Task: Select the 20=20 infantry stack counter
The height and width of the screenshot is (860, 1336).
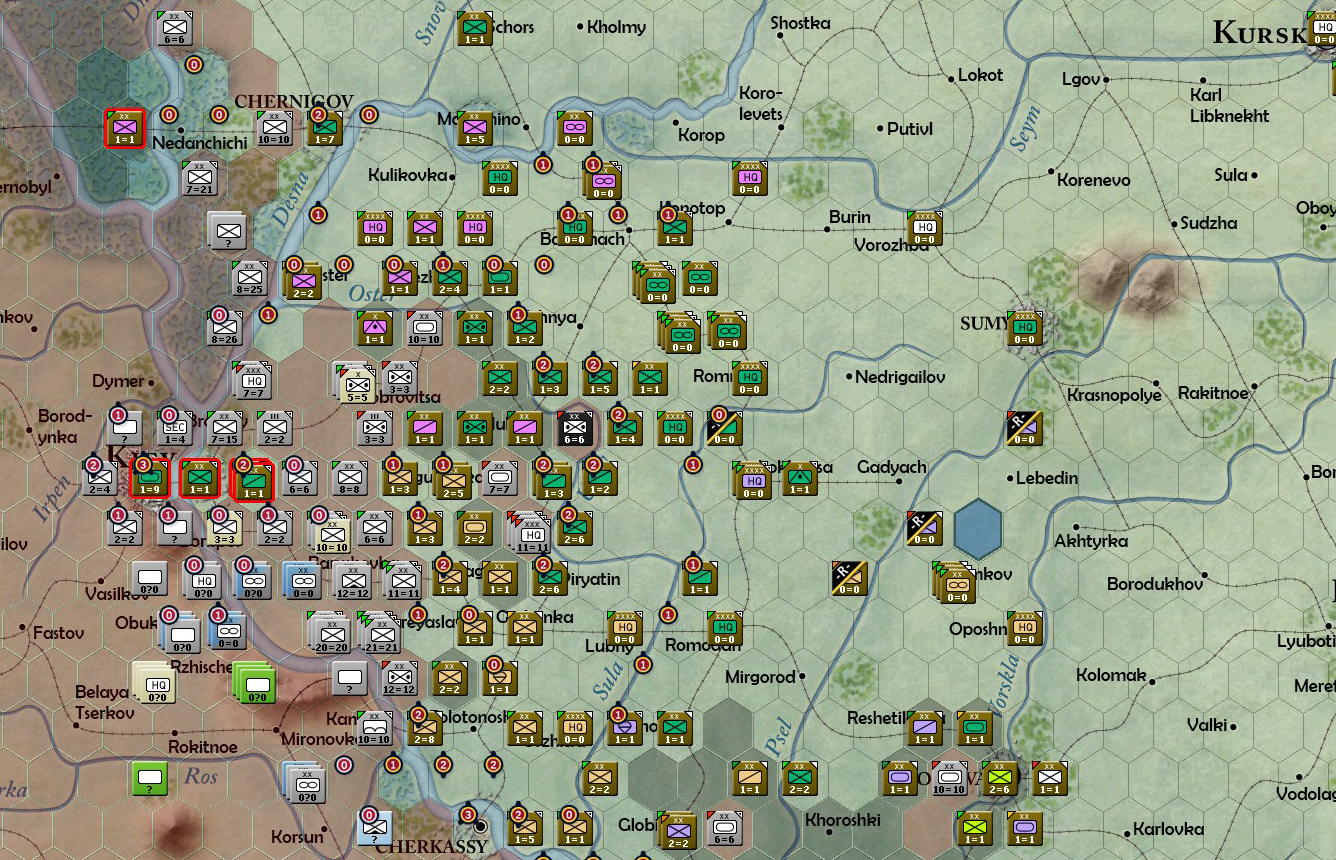Action: (331, 633)
